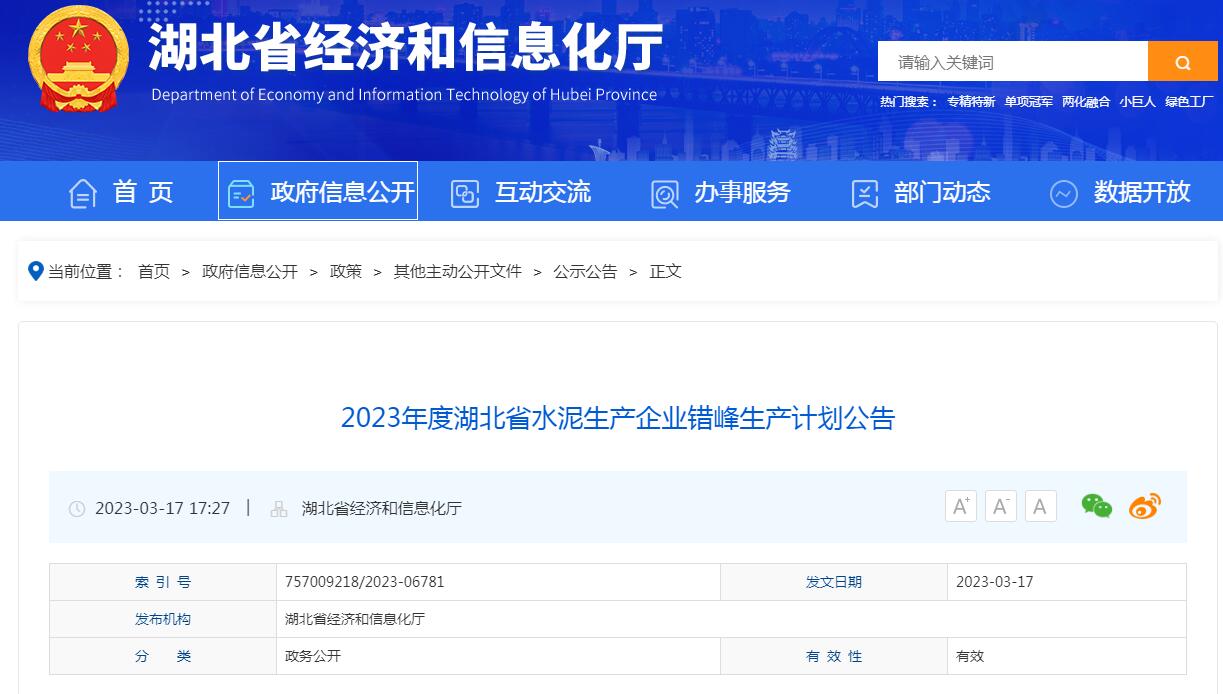The width and height of the screenshot is (1223, 694).
Task: Click the 数据开放 data icon
Action: (x=1063, y=192)
